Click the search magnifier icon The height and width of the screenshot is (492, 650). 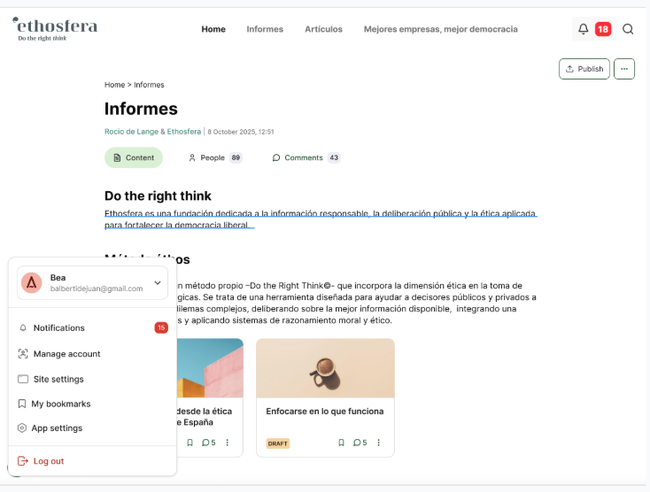[628, 29]
